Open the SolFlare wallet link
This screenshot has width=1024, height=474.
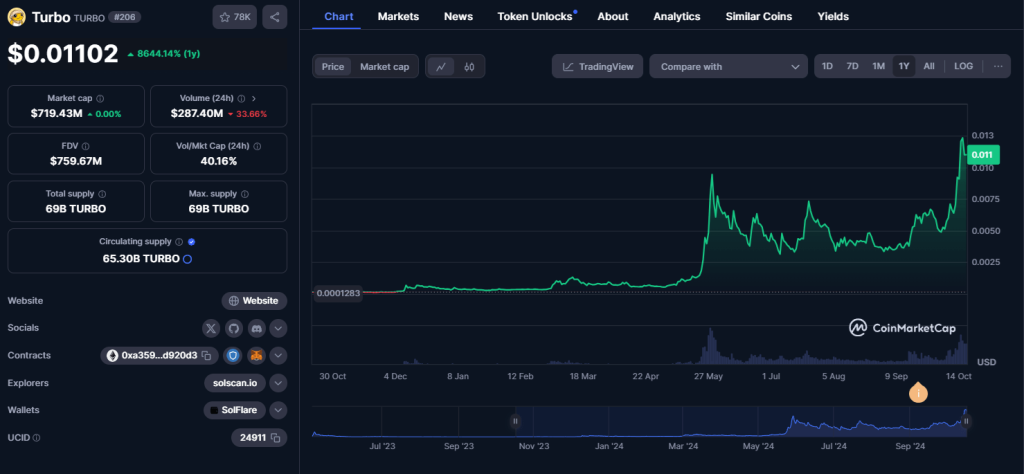pos(234,410)
